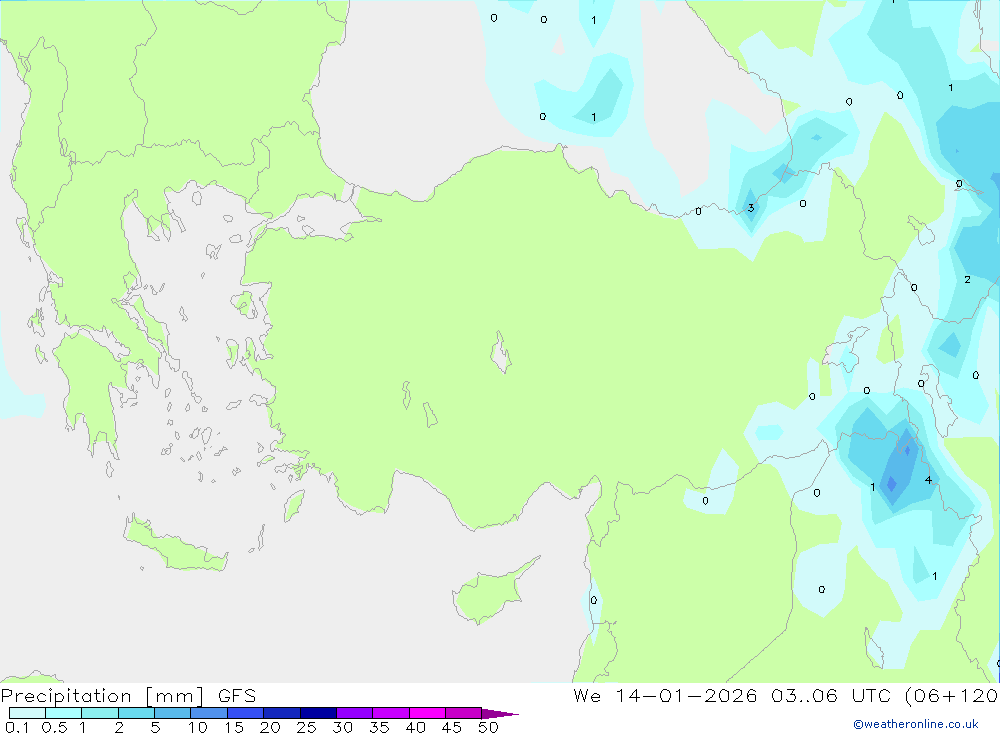Viewport: 1000px width, 733px height.
Task: Click the above-50 arrow tip of the legend
Action: 500,714
